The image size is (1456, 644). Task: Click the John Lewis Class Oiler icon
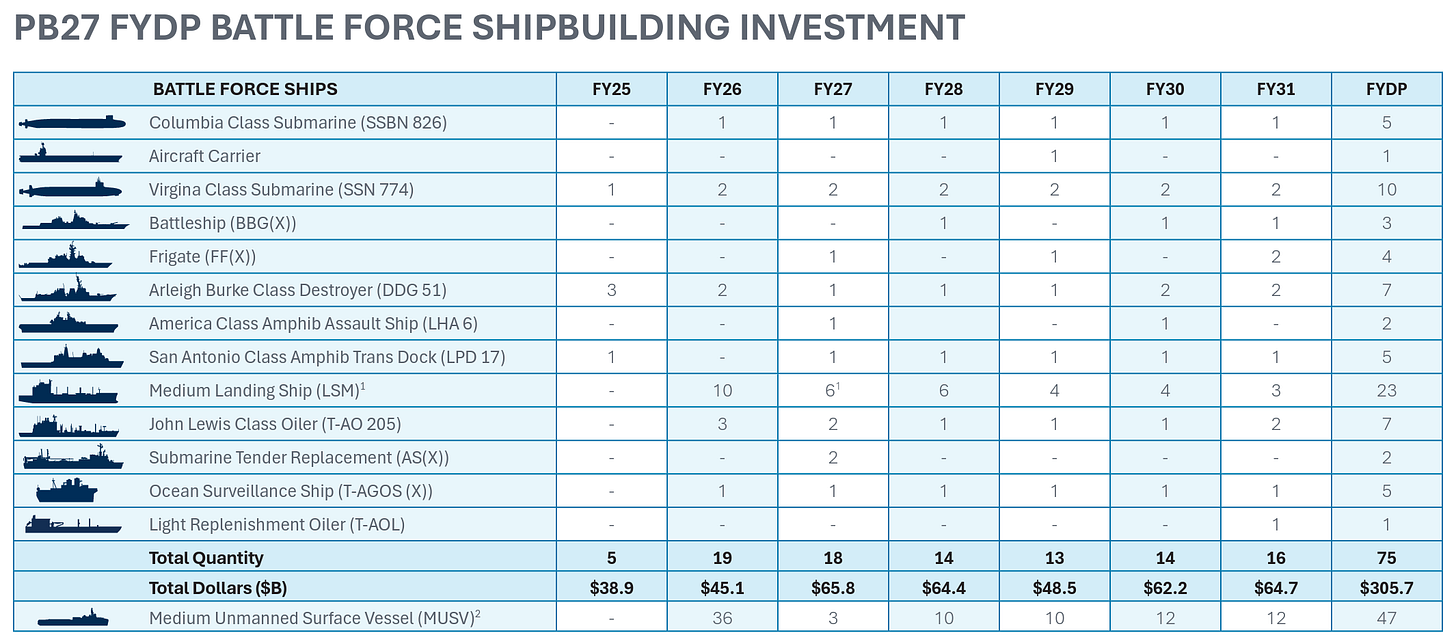click(69, 424)
